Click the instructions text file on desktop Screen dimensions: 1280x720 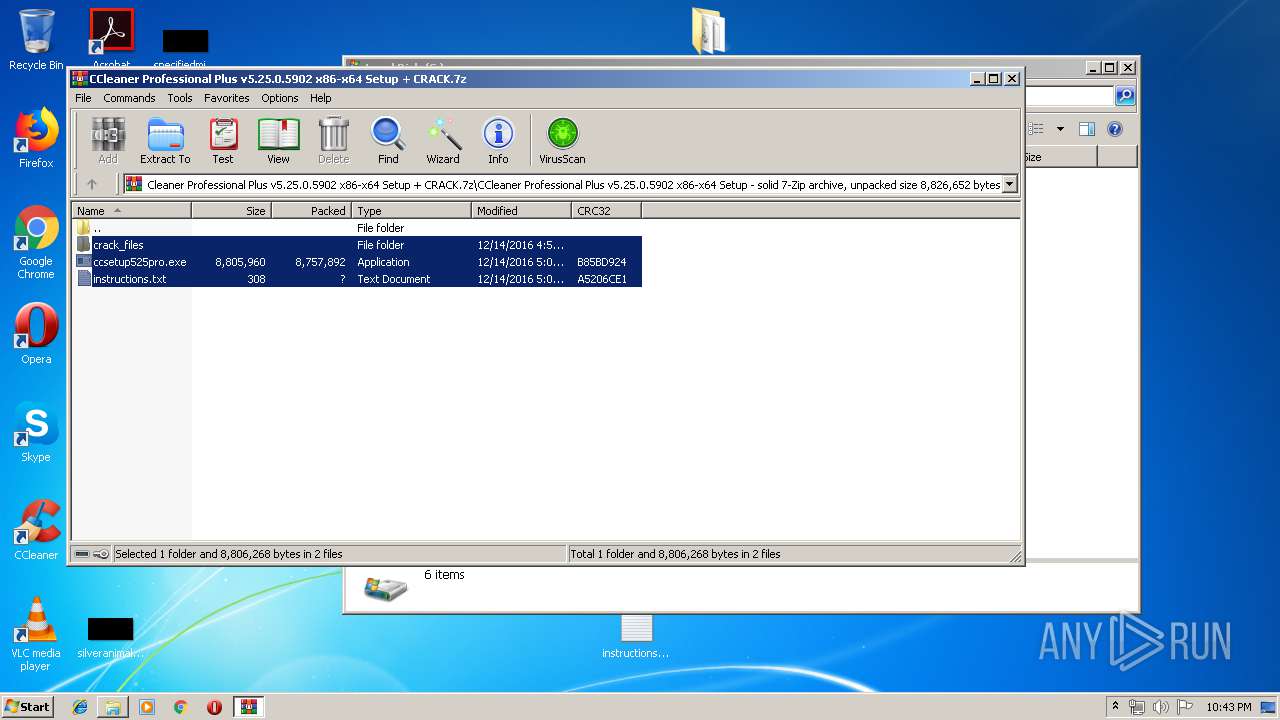(636, 637)
